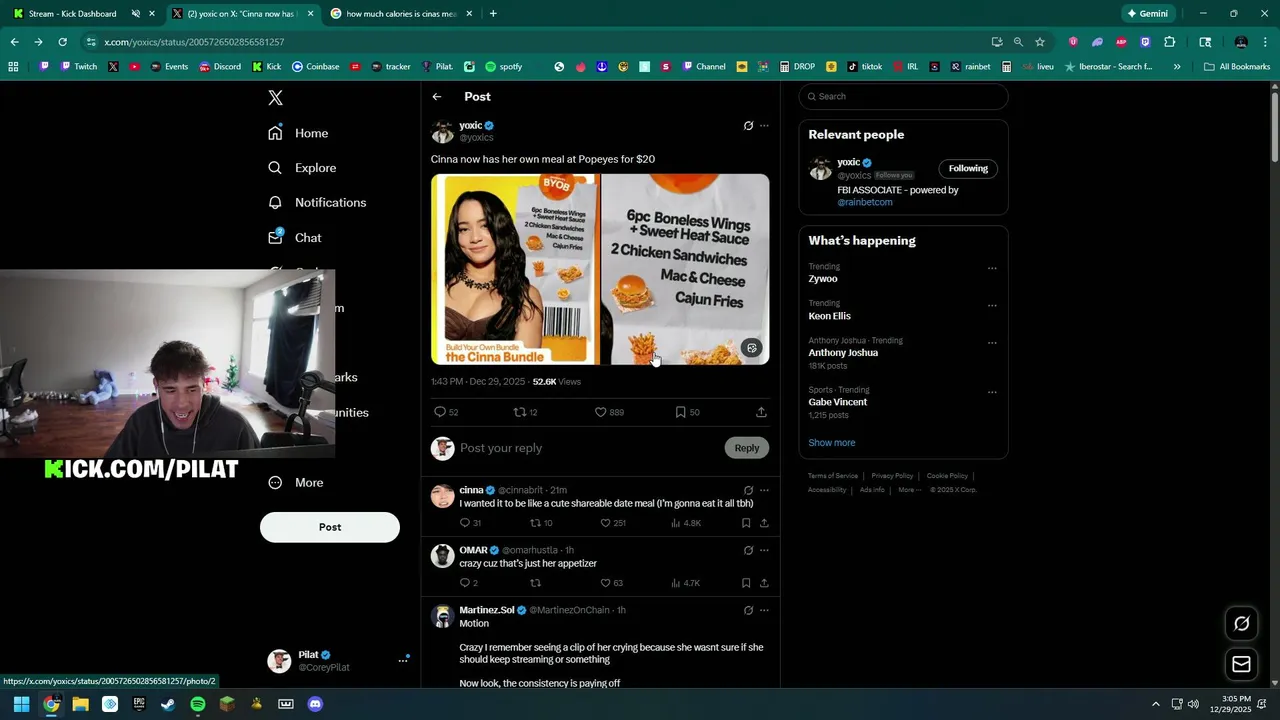Repost OMAR's reply
Viewport: 1280px width, 720px height.
535,583
